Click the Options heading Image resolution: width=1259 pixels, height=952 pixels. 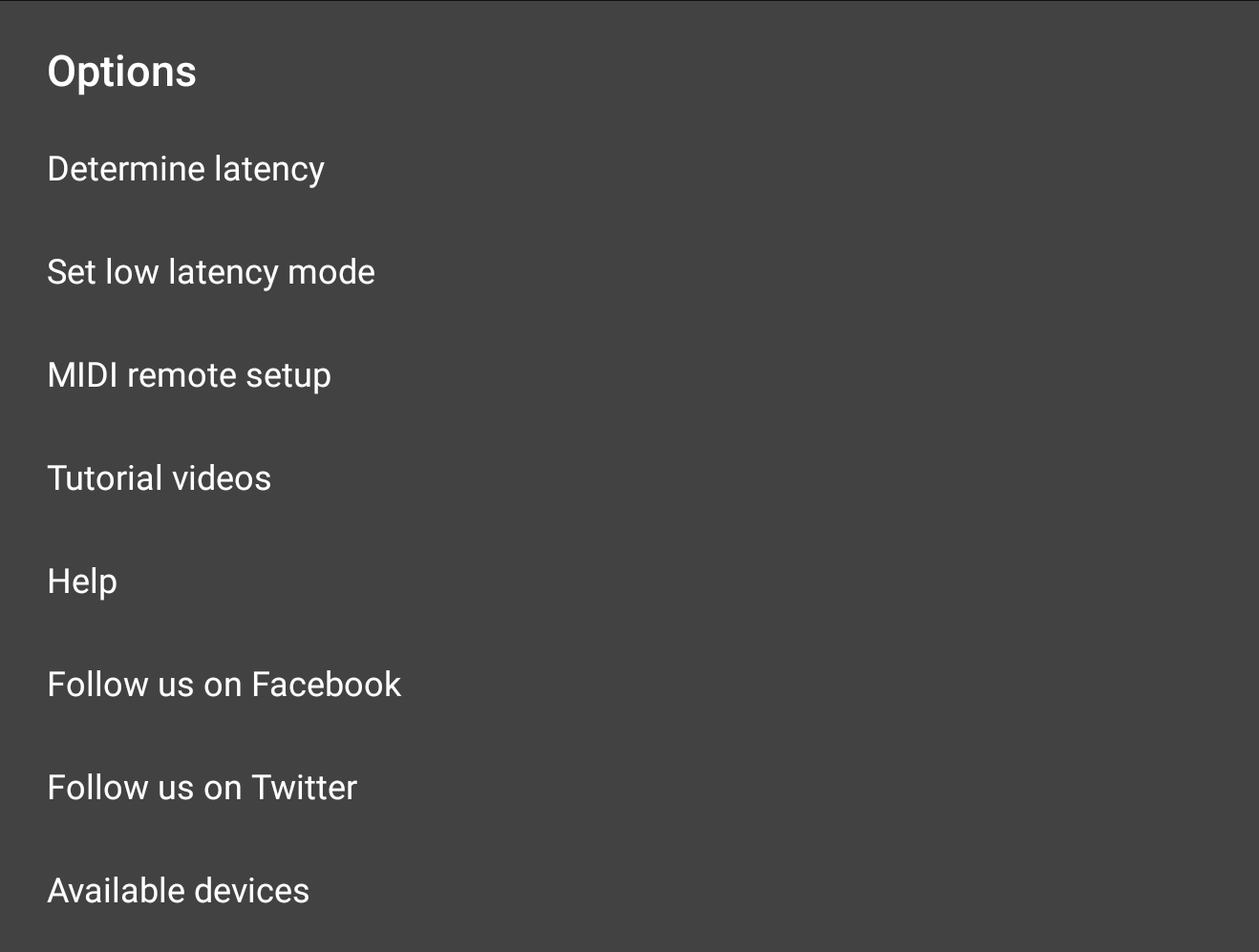pos(122,72)
